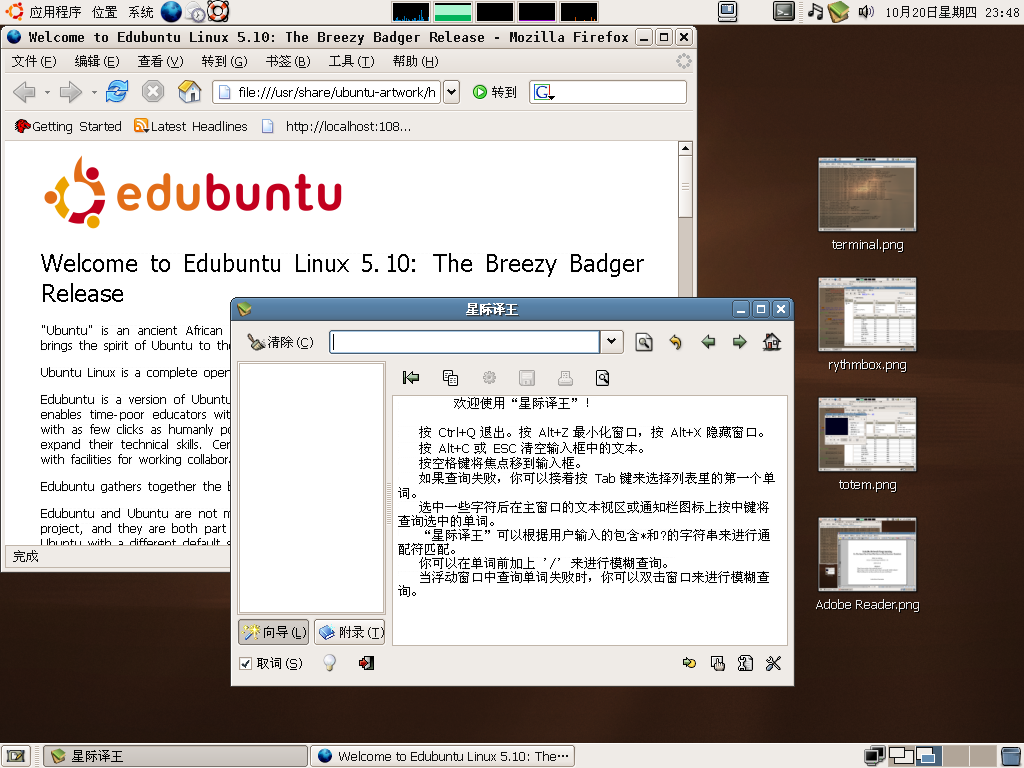
Task: Click the hide-list arrow icon in StarDict
Action: coord(411,377)
